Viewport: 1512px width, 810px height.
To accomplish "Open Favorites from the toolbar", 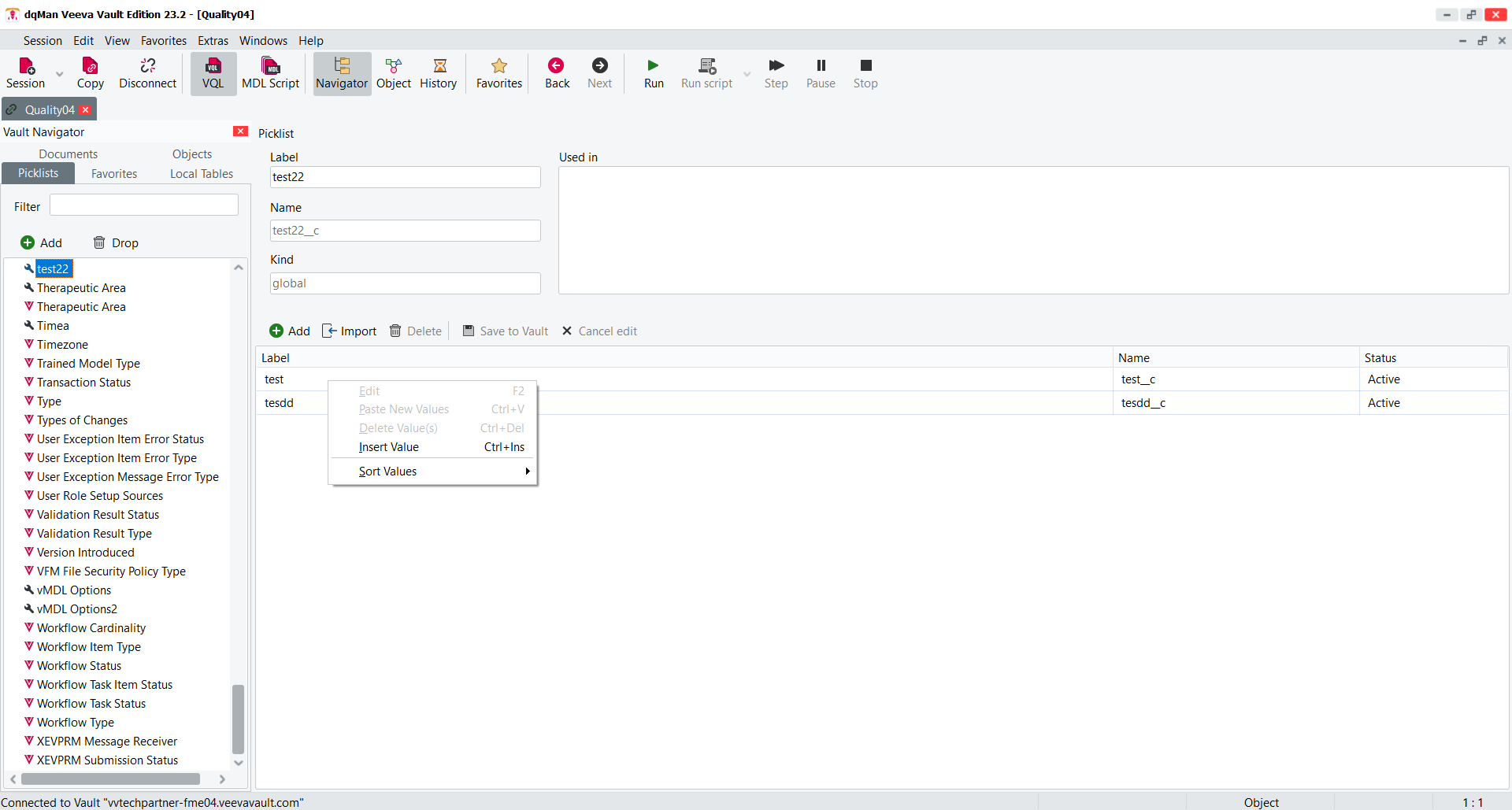I will 499,73.
